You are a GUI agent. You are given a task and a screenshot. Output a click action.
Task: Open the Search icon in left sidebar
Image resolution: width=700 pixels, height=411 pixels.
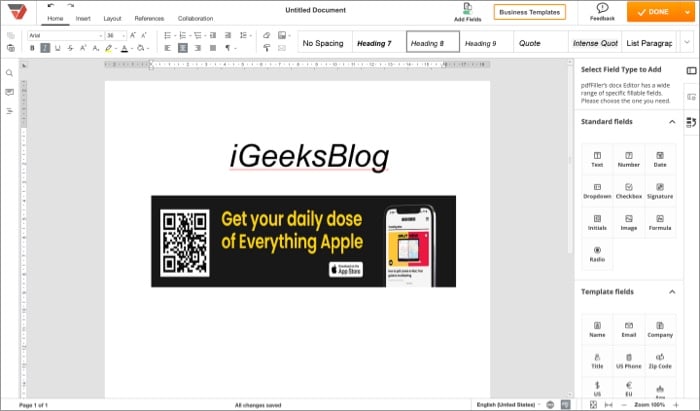click(9, 73)
